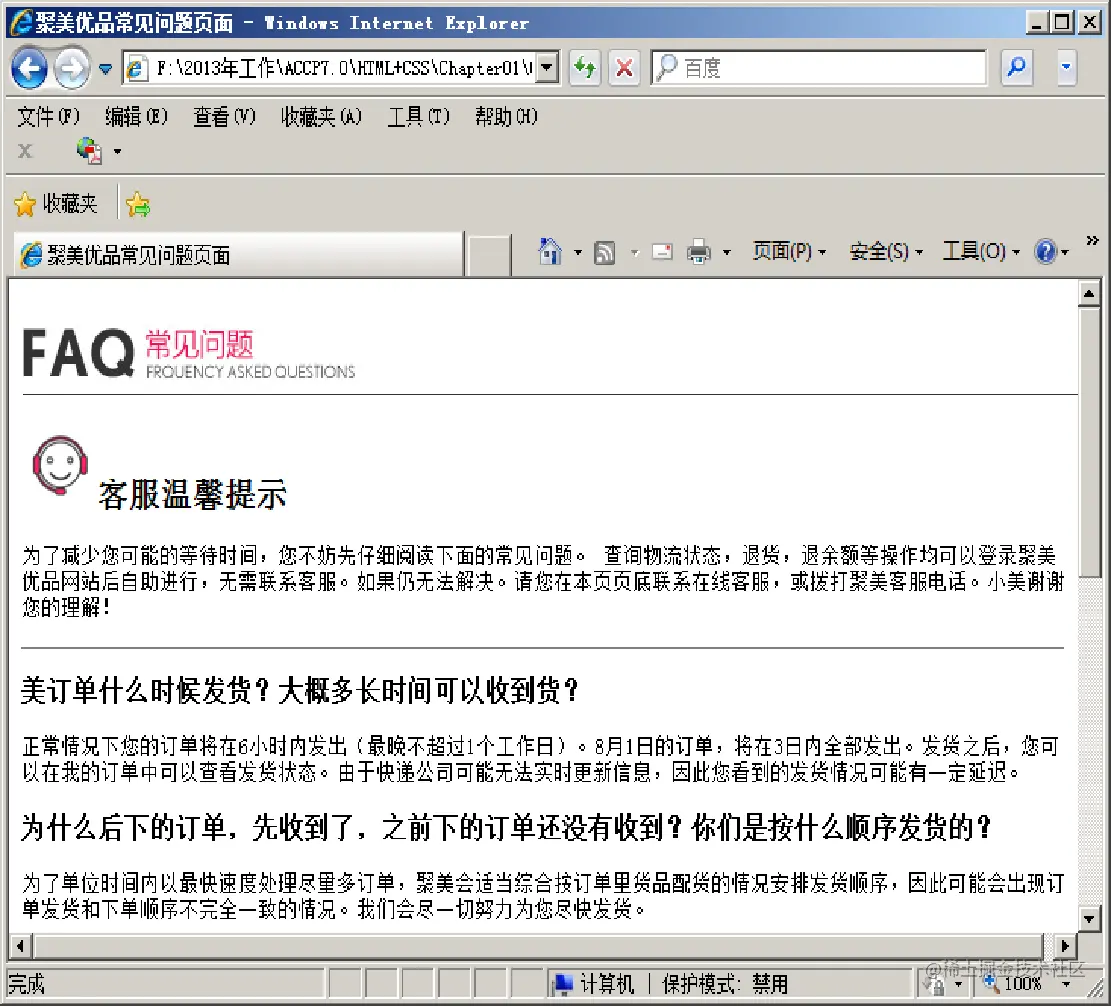The height and width of the screenshot is (1006, 1112).
Task: Open the 查看(V) menu
Action: (224, 116)
